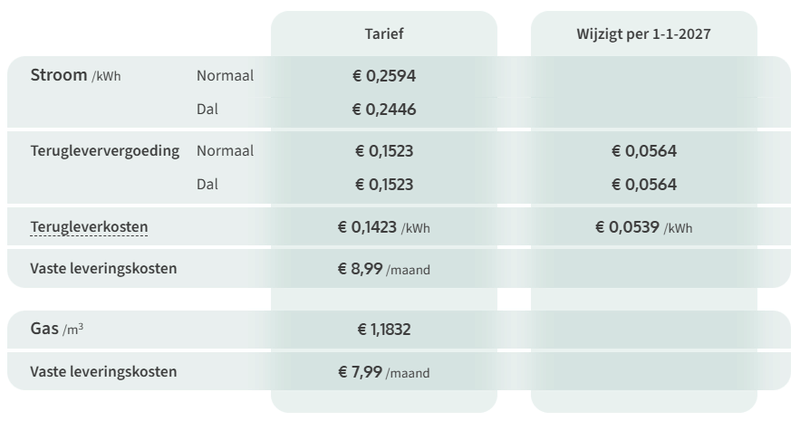Click the Terugleververgoeding row label
Screen dimensions: 800x421
(105, 151)
